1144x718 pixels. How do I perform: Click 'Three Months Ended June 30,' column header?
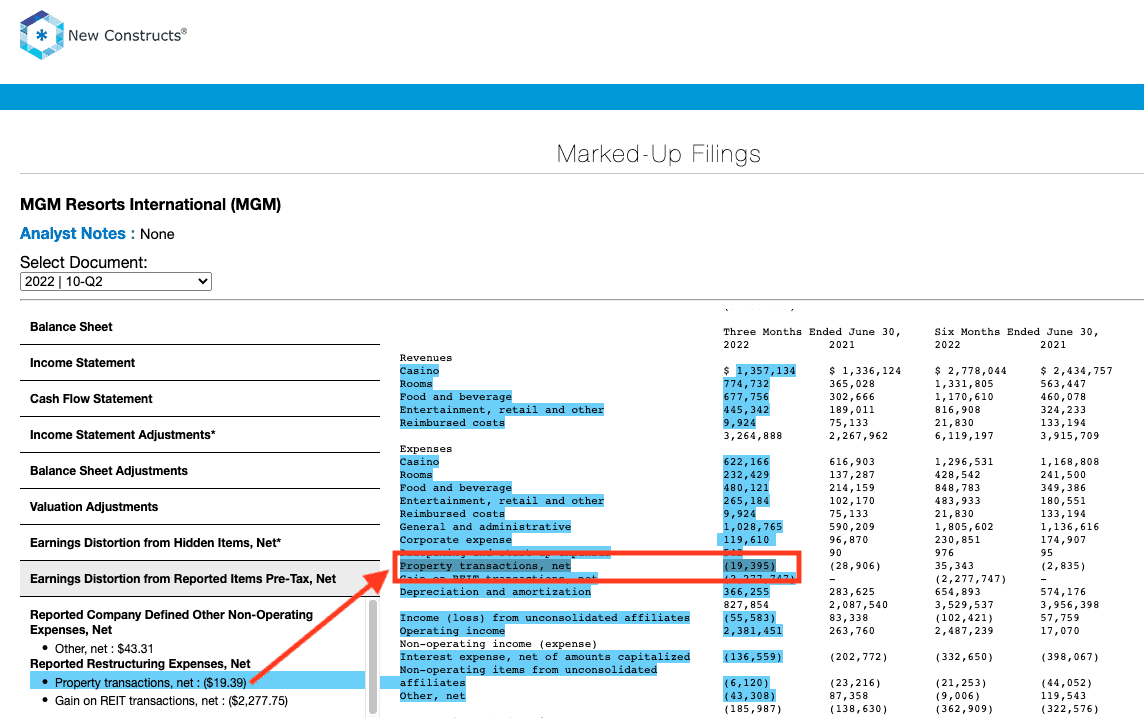812,332
